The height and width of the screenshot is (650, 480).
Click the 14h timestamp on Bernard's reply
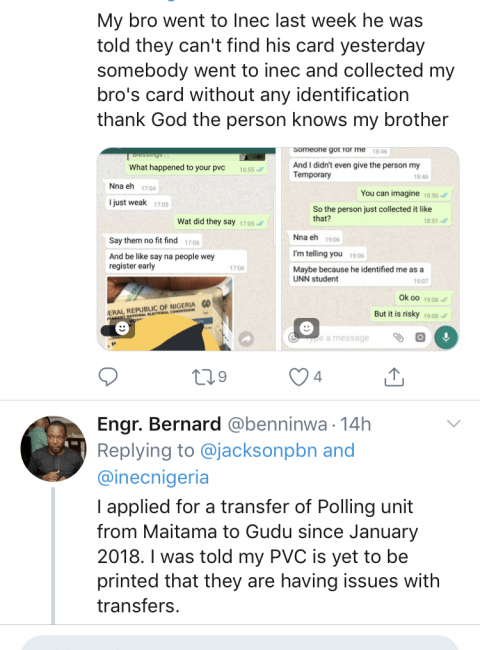pos(356,424)
